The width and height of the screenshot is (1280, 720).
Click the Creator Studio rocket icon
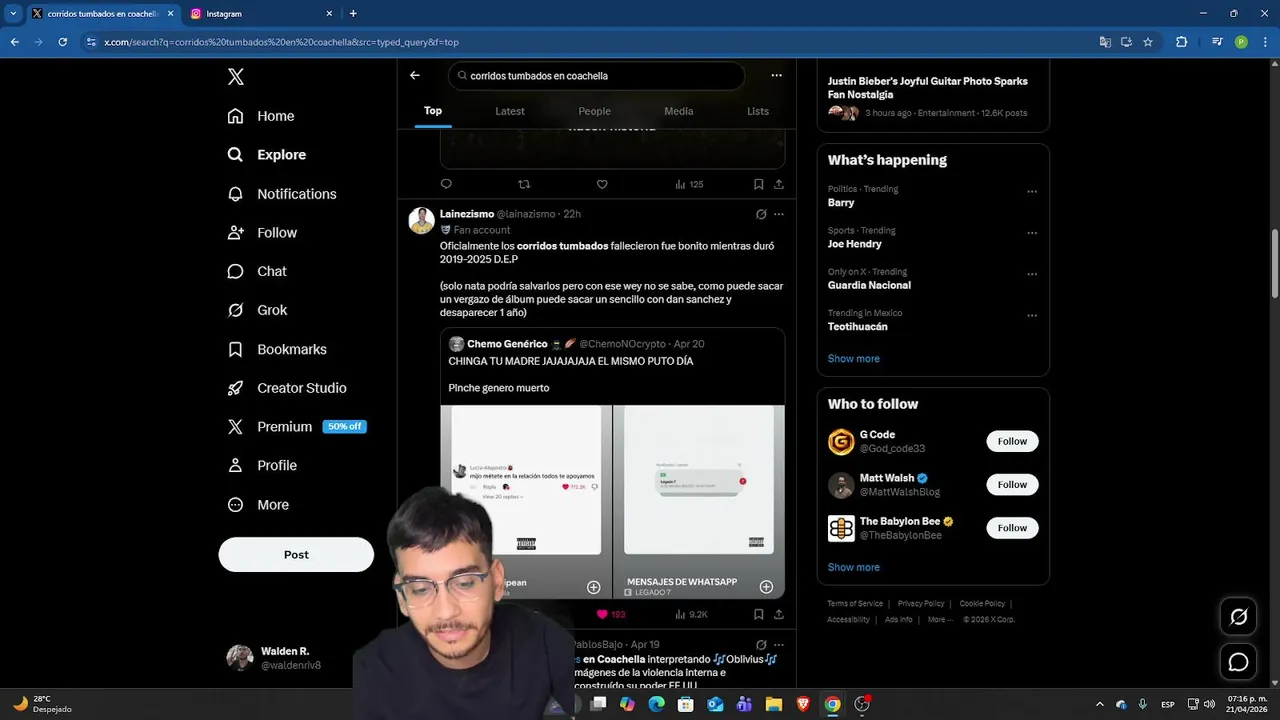click(235, 388)
